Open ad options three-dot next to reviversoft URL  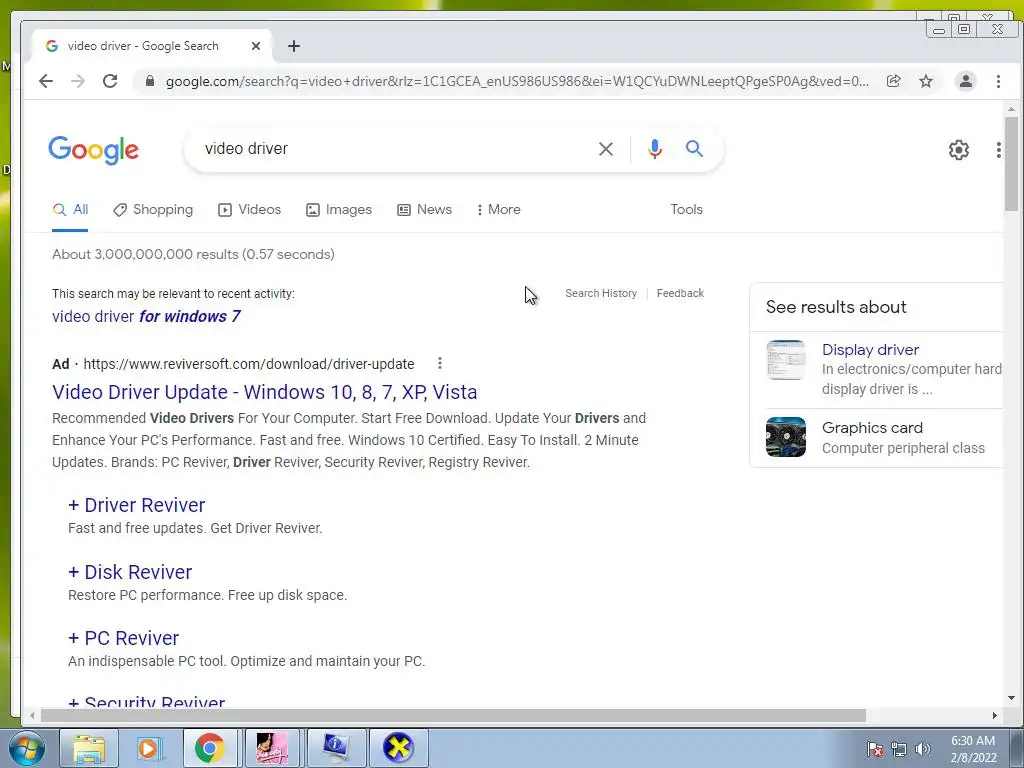point(440,363)
